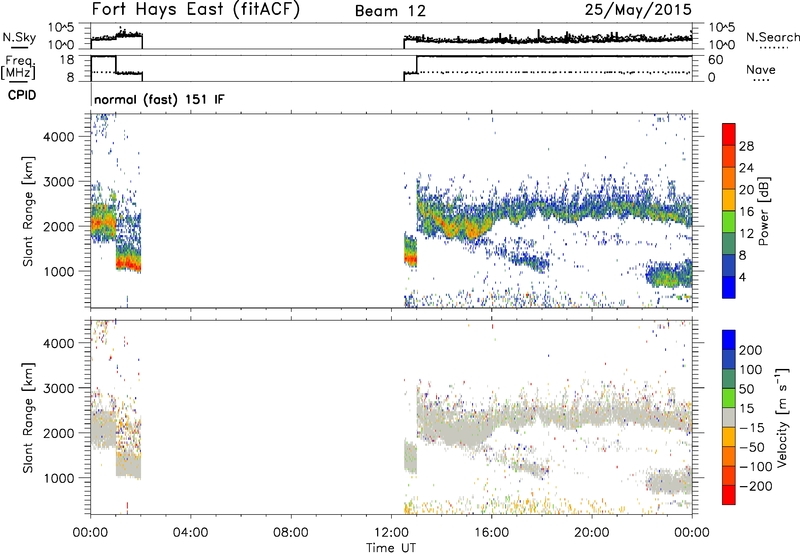Click the 'N.Search' legend label

tap(772, 37)
